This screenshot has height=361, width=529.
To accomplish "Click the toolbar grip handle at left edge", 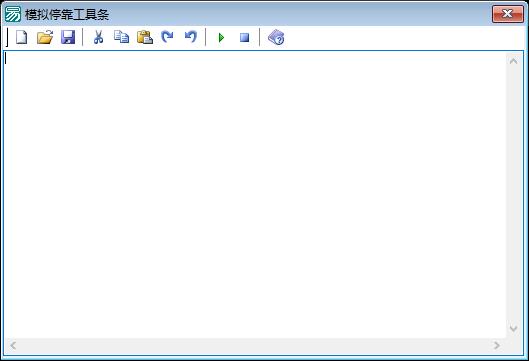I will [x=7, y=37].
